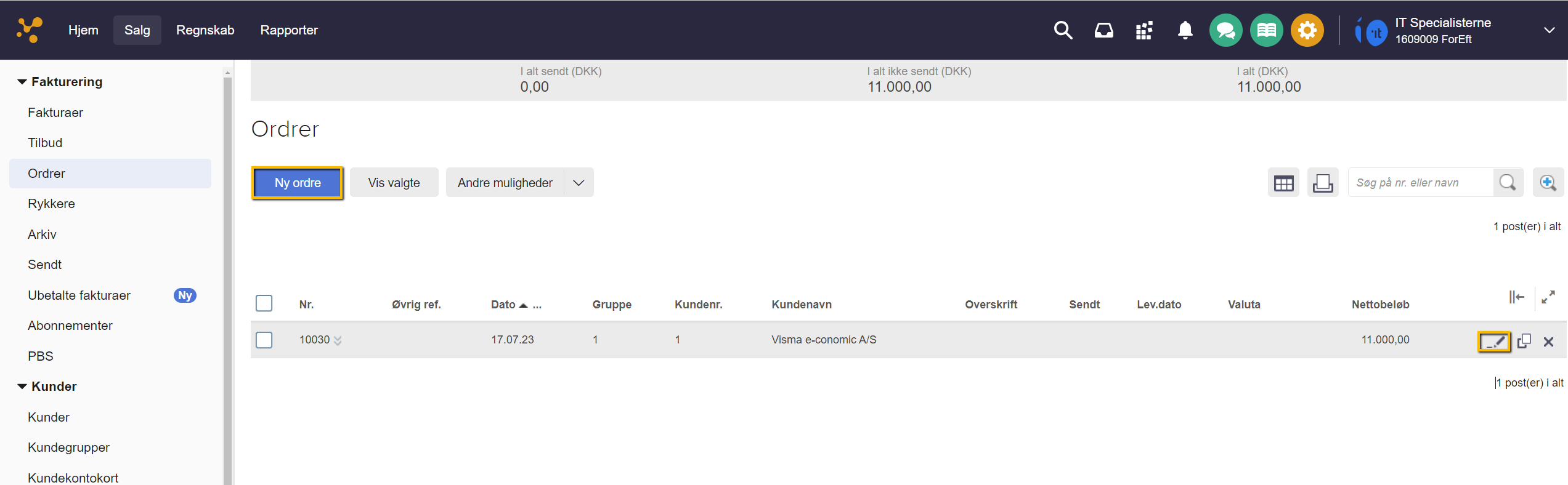Edit order 10030 with pencil icon

(x=1493, y=341)
